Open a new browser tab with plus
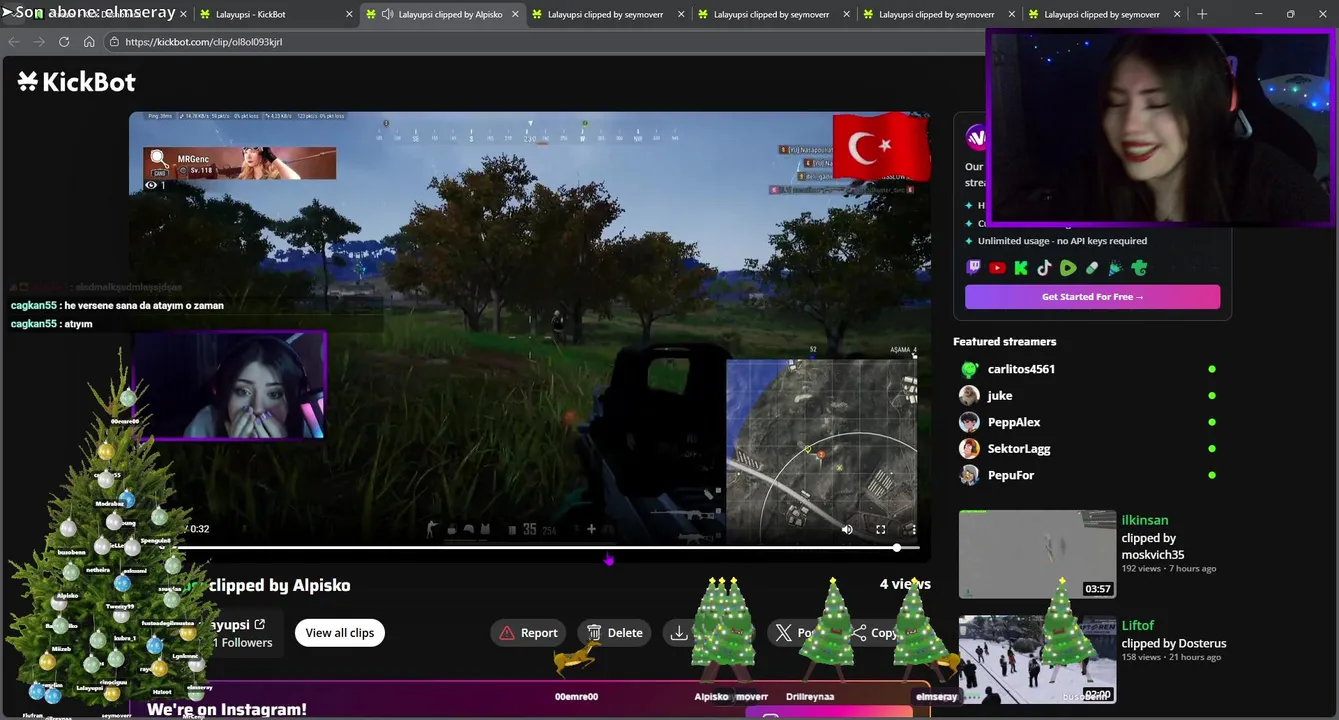This screenshot has width=1339, height=720. [1202, 14]
